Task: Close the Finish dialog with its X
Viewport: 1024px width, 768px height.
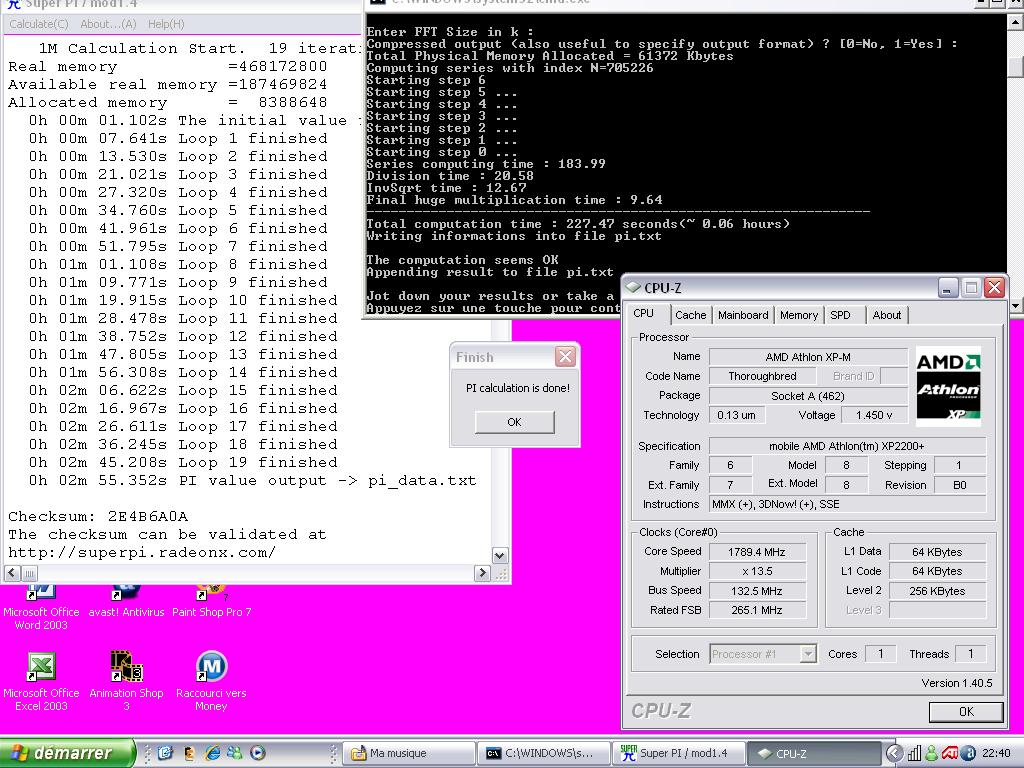Action: pyautogui.click(x=565, y=357)
